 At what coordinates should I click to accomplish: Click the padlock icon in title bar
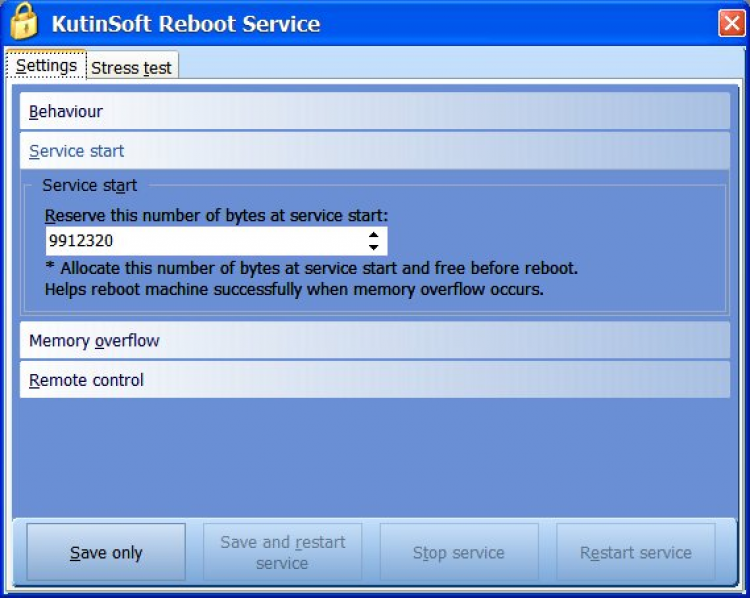click(x=23, y=22)
